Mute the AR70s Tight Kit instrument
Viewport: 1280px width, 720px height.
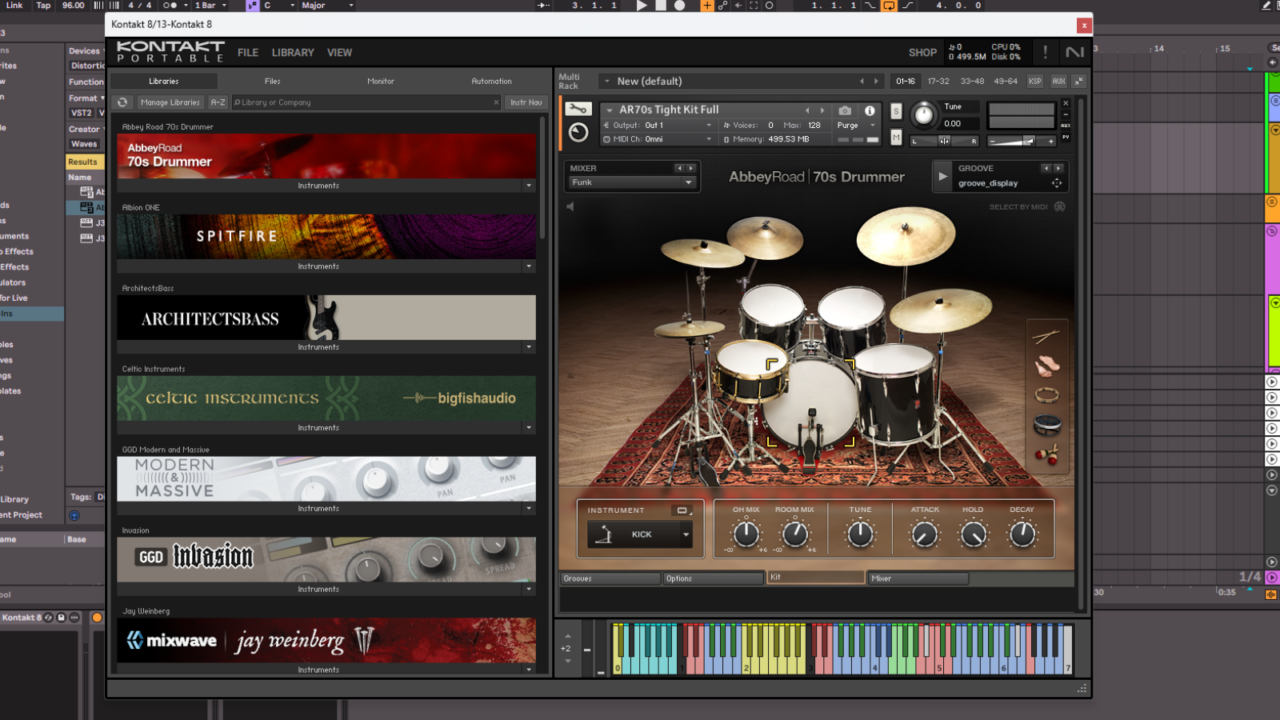896,137
